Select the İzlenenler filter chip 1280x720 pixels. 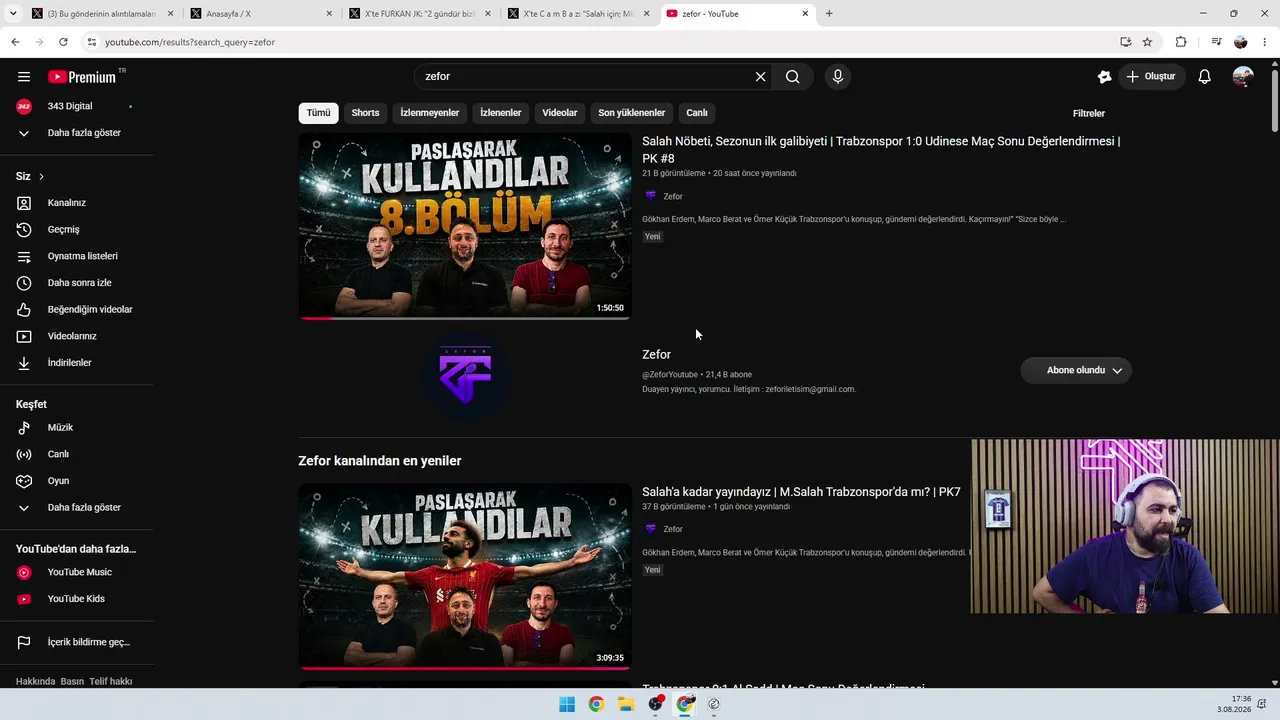click(x=501, y=113)
